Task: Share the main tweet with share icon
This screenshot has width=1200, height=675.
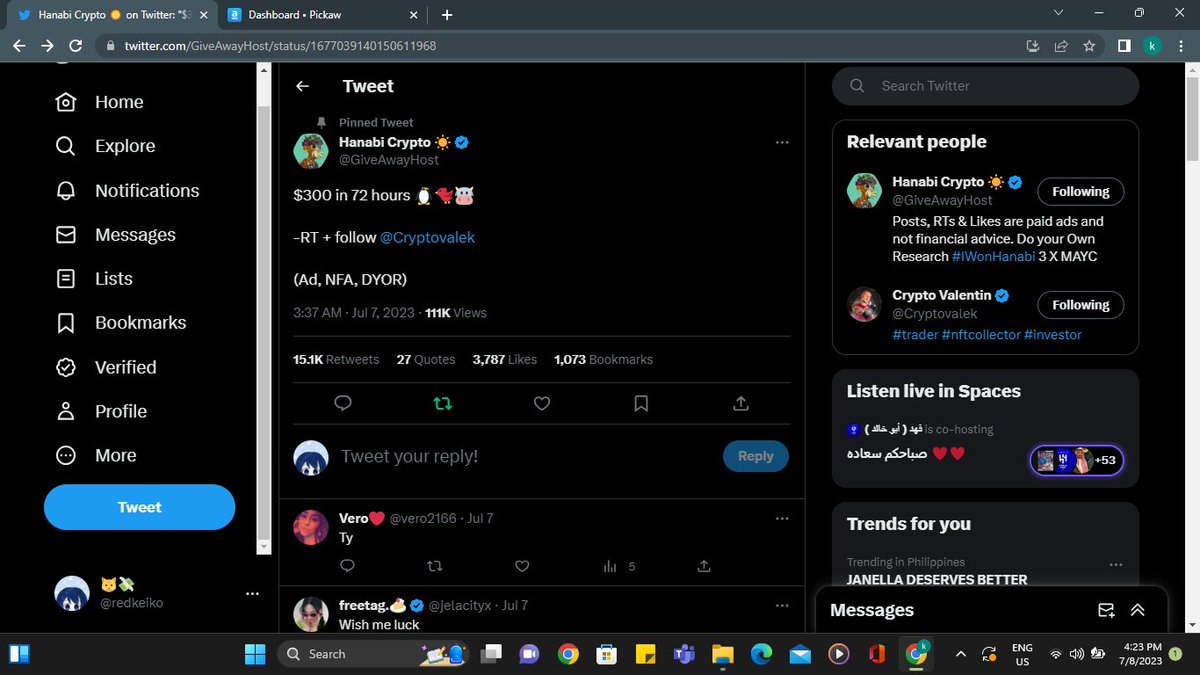Action: [x=741, y=403]
